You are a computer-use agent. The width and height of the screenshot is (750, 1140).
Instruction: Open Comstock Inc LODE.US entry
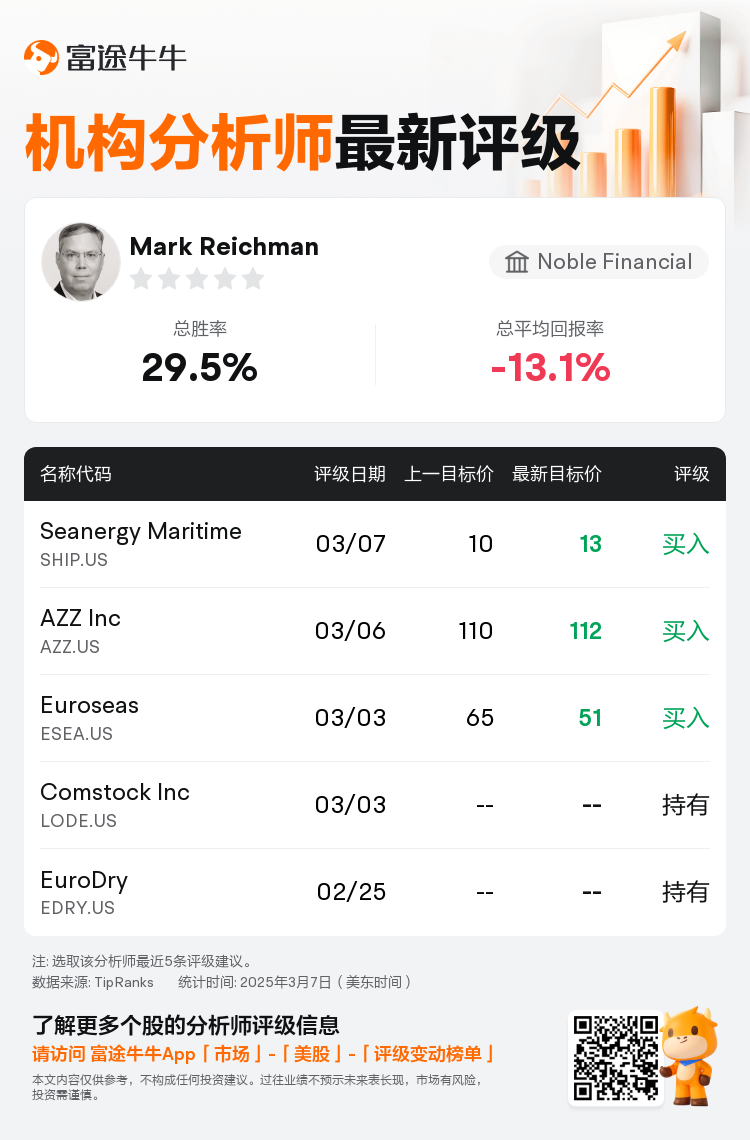coord(374,805)
